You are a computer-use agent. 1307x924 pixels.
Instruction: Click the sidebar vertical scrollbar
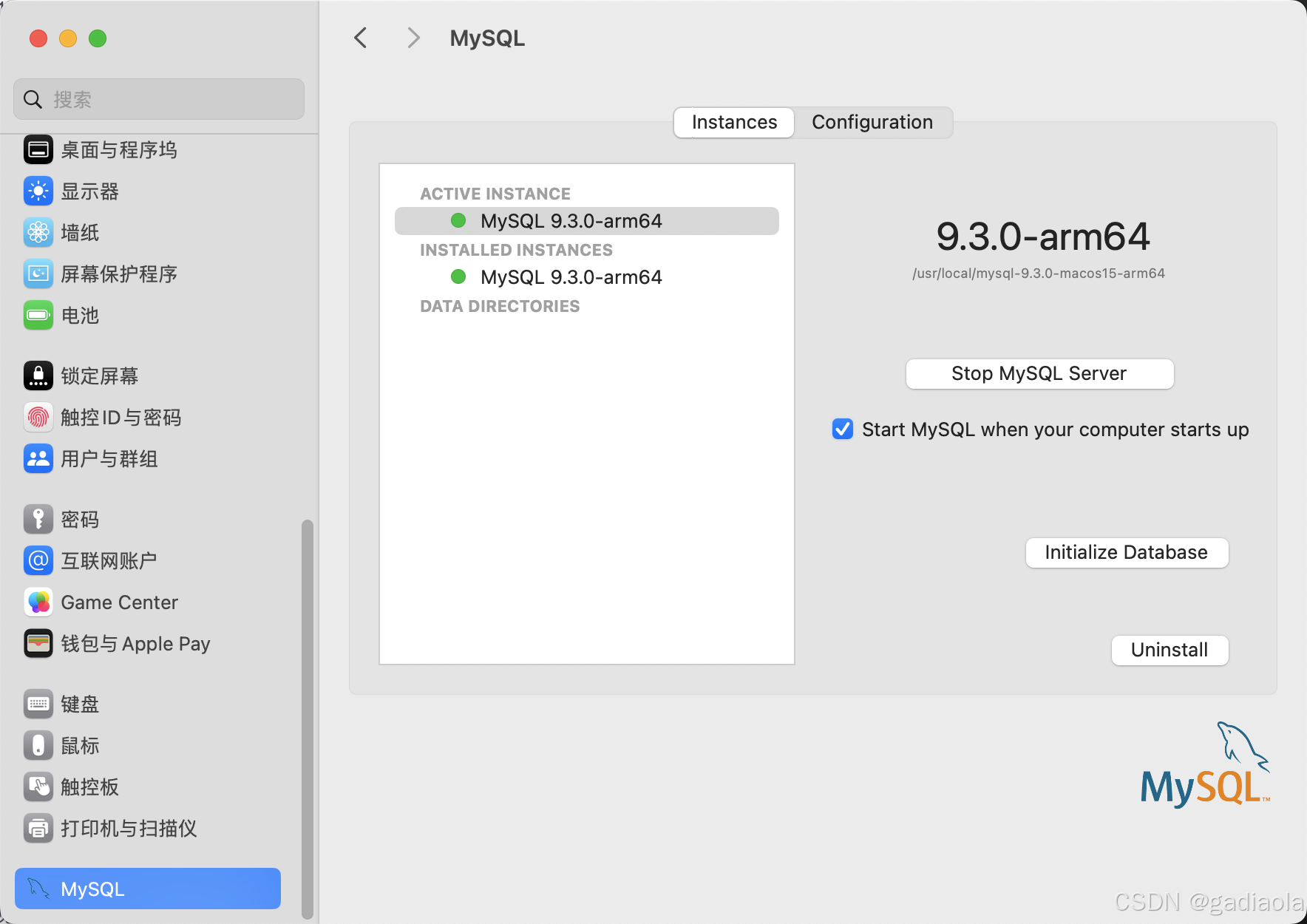tap(308, 719)
